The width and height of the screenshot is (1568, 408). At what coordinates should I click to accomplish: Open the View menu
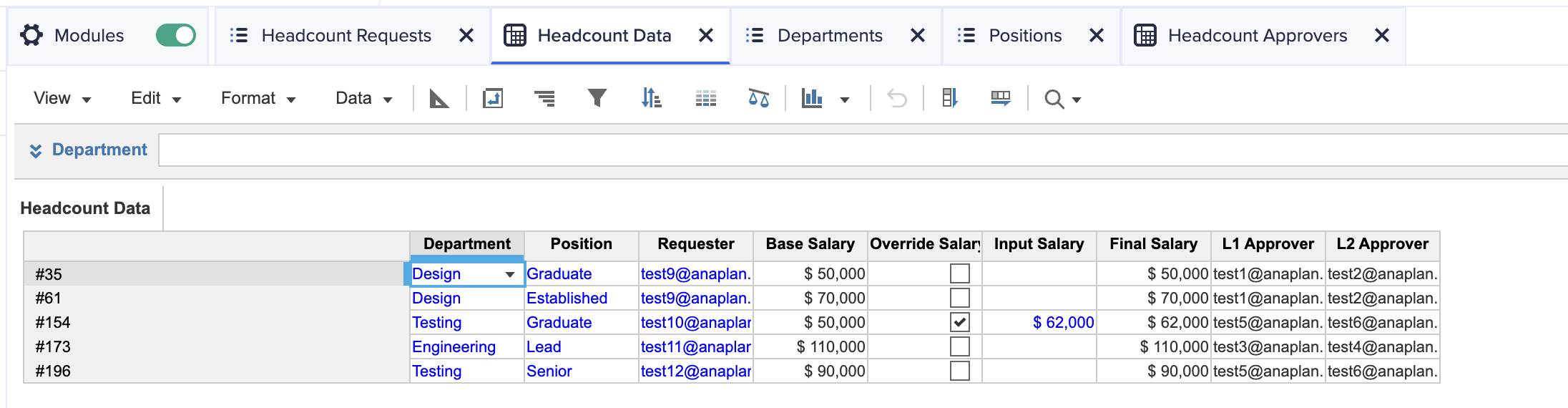click(x=62, y=98)
